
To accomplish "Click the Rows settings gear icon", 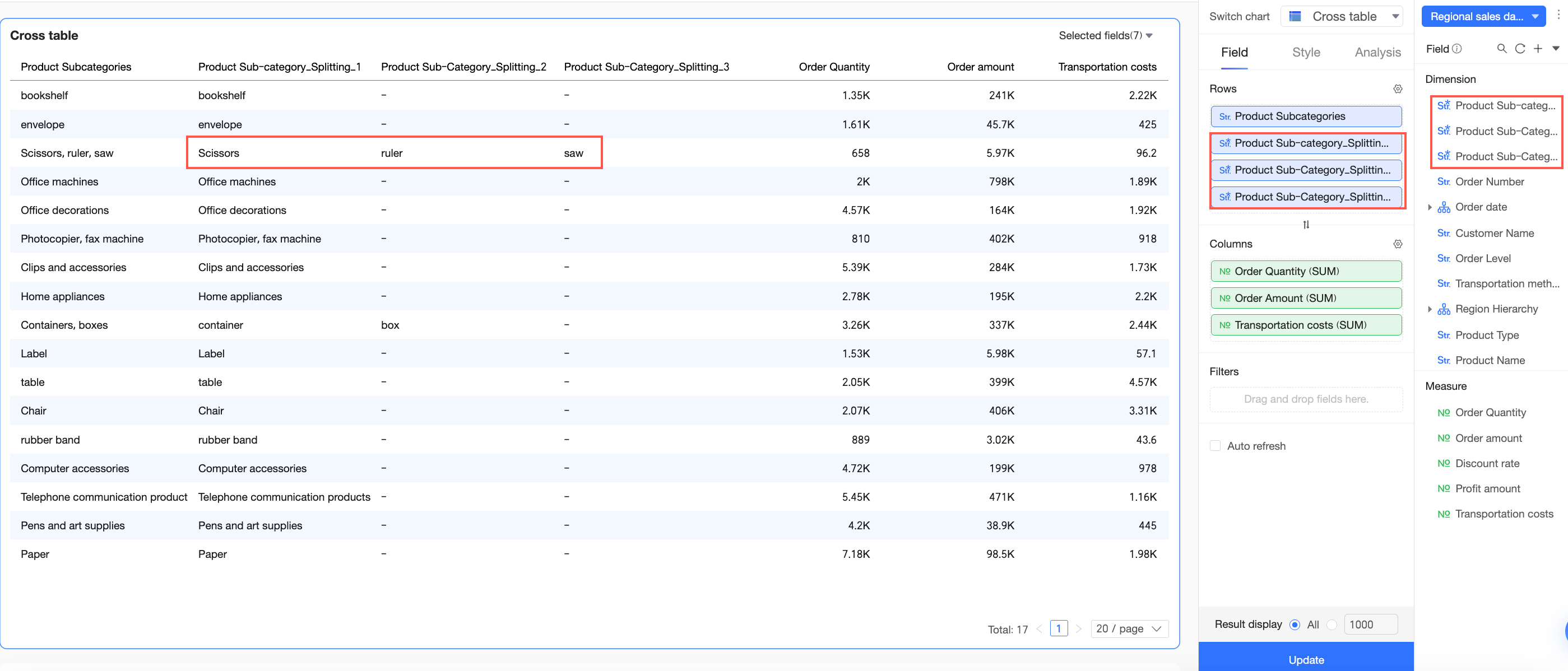I will tap(1398, 89).
